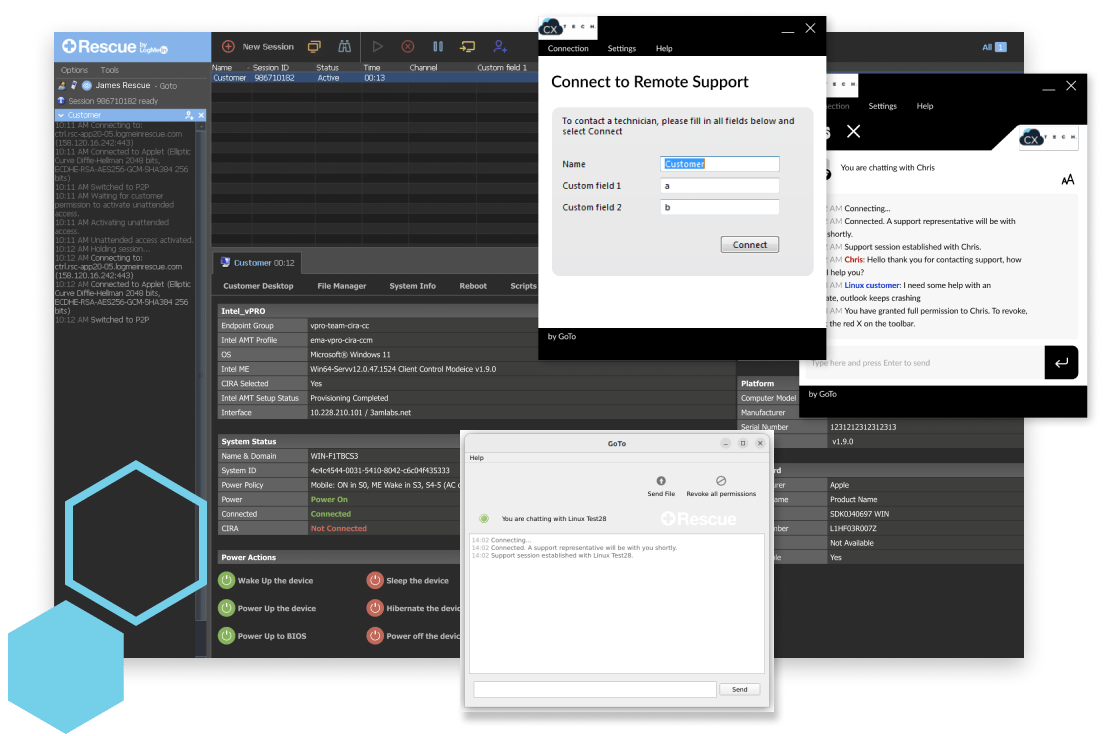Select the screen sharing monitor icon in toolbar
This screenshot has height=736, width=1116.
(x=314, y=46)
